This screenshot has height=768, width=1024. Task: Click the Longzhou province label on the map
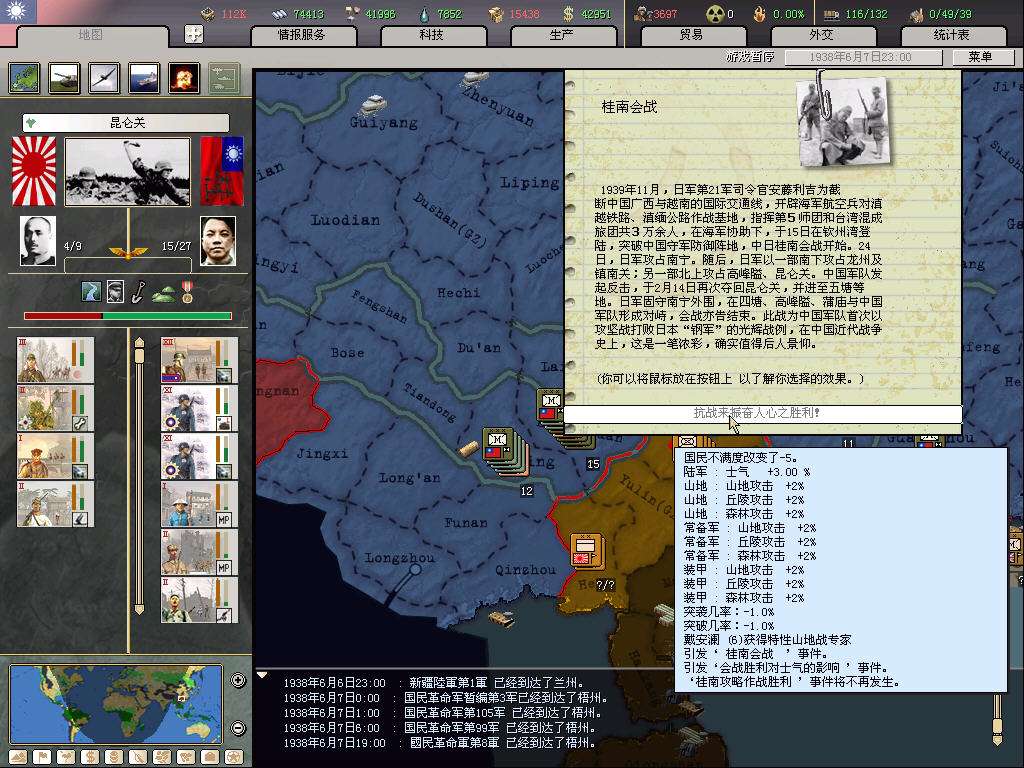tap(399, 558)
